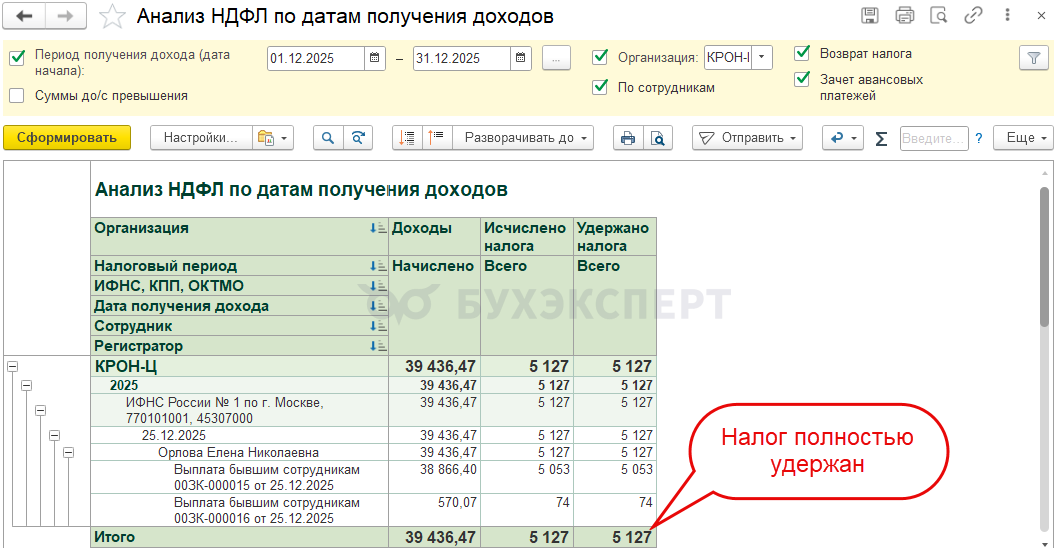Select cell with income 570,07
1058x548 pixels.
pos(435,510)
